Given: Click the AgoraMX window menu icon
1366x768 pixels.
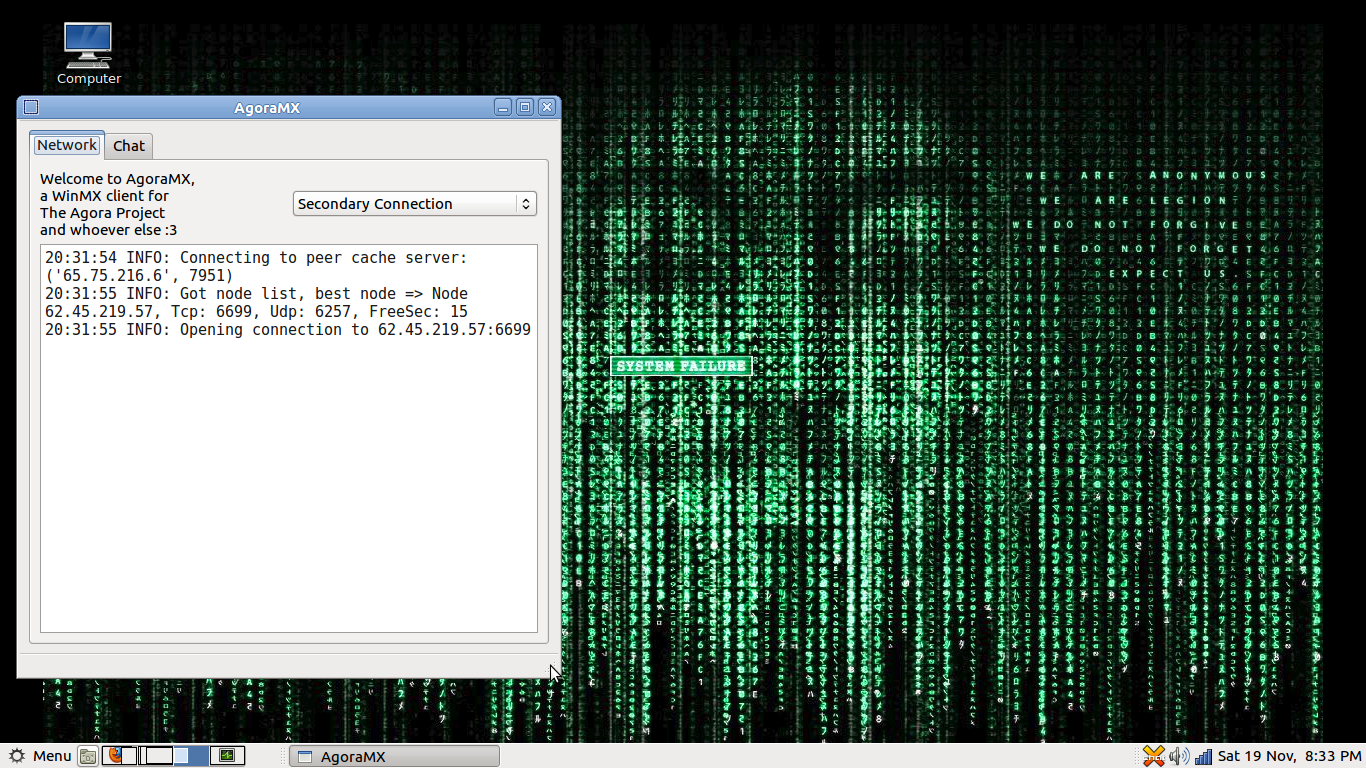Looking at the screenshot, I should (x=31, y=108).
